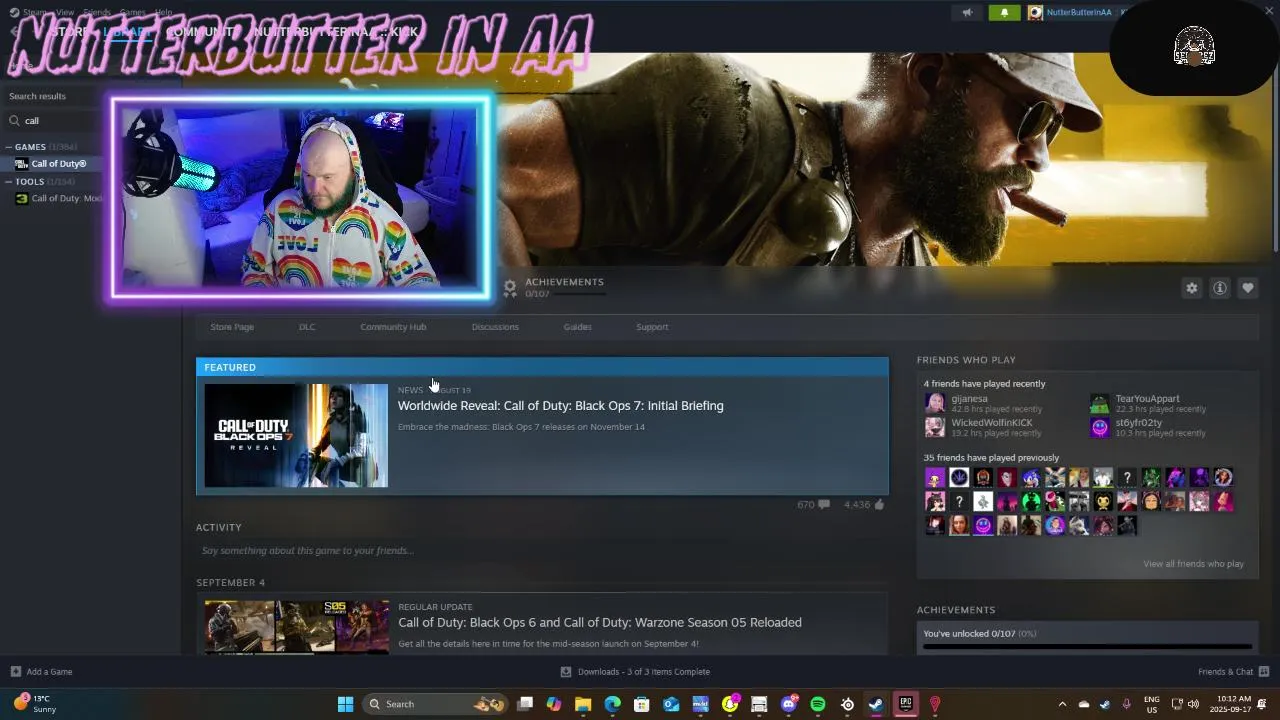Open the game settings gear icon

(1192, 288)
